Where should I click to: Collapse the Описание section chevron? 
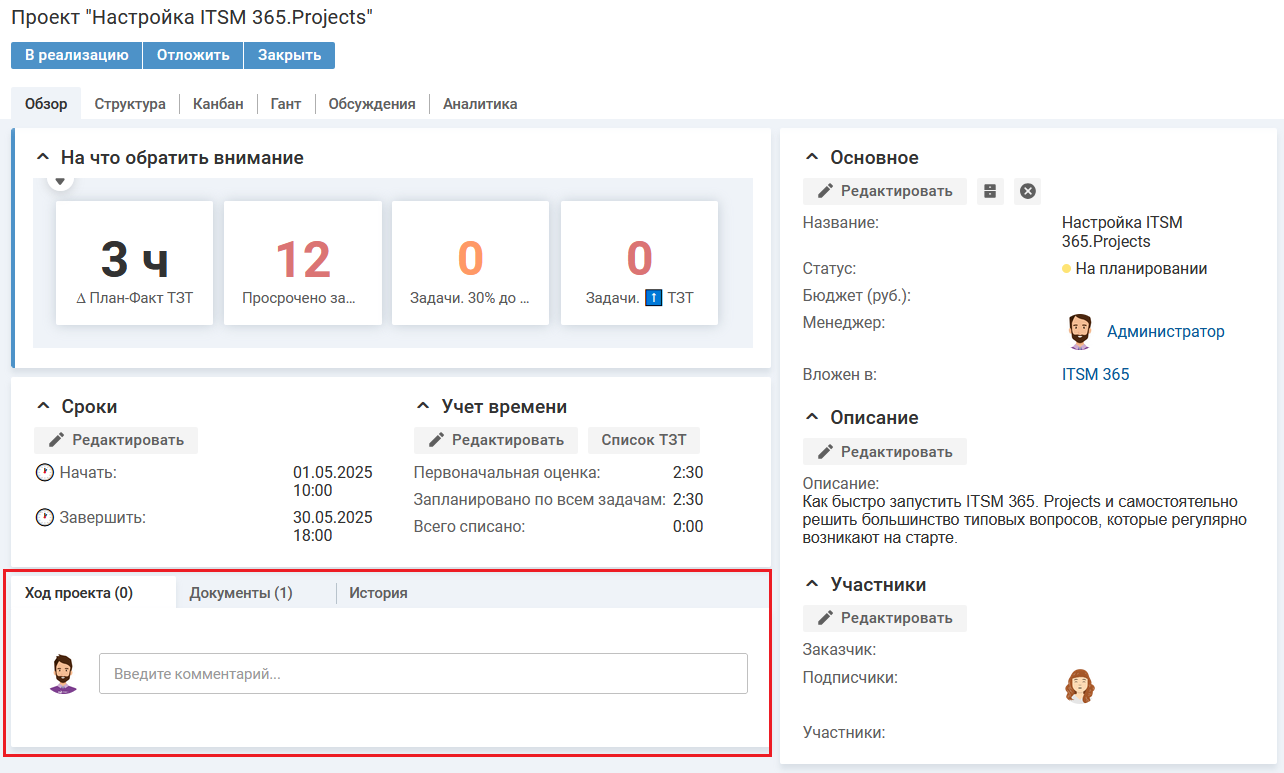point(812,418)
